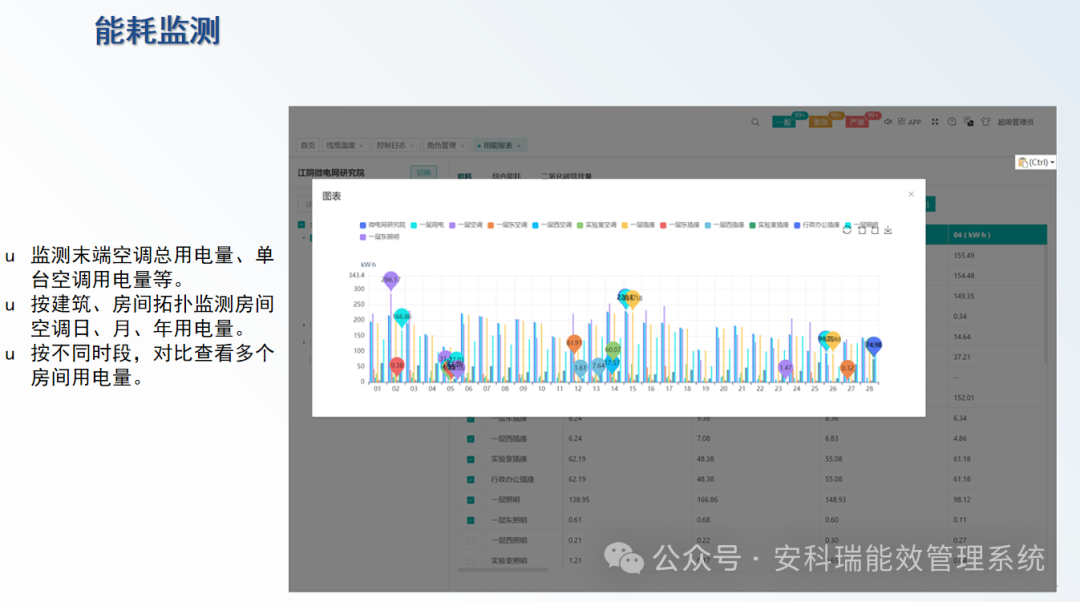Click the 切换 button beside 江阴微电网研究院
Screen dimensions: 1080x602
pyautogui.click(x=424, y=172)
